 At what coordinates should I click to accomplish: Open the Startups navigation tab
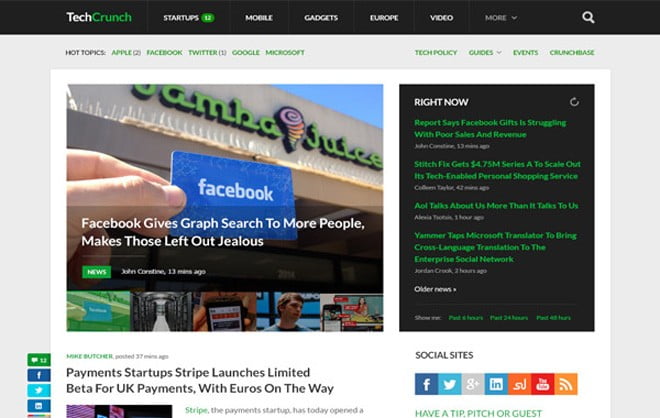[x=189, y=18]
